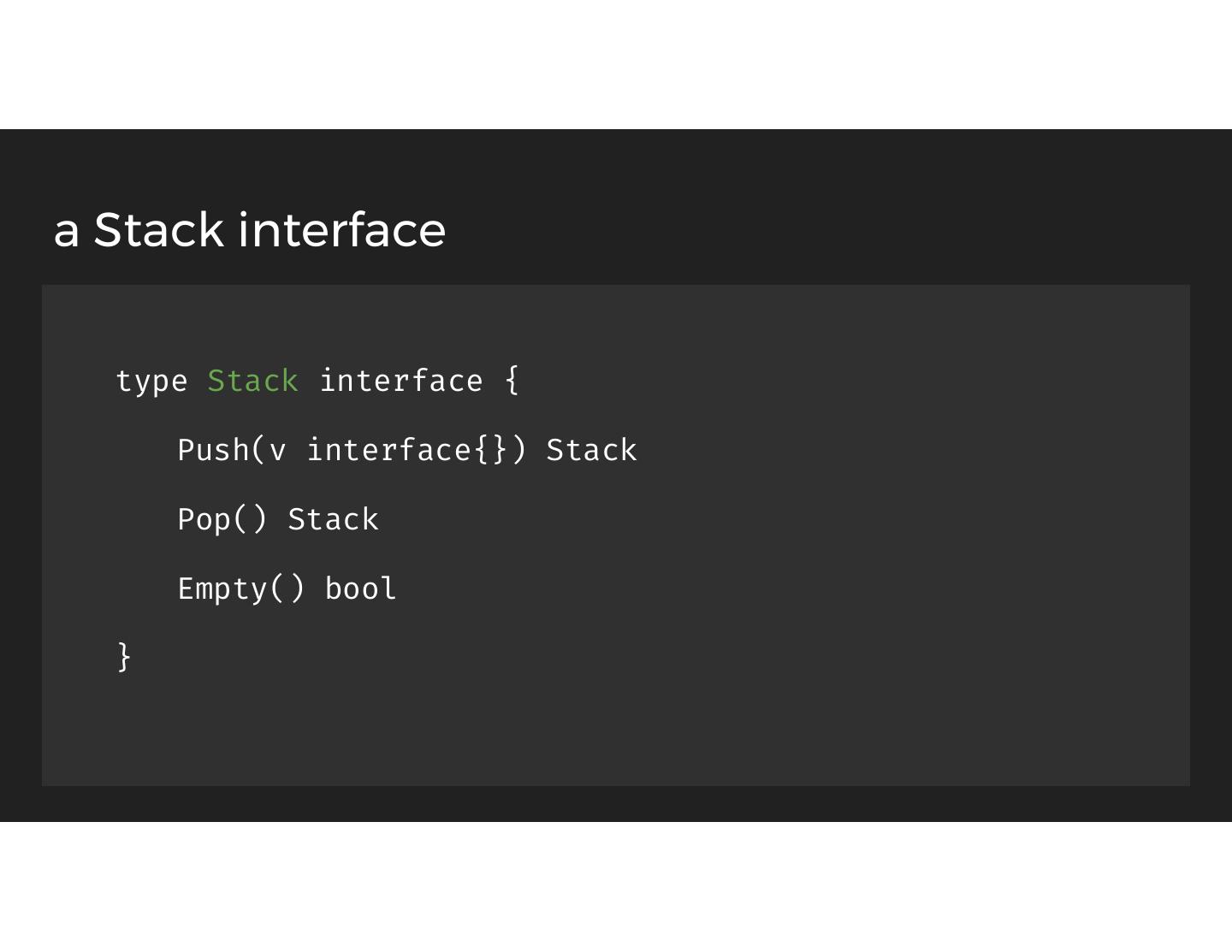
Task: Click the word 'interface' in the slide title
Action: (x=342, y=230)
